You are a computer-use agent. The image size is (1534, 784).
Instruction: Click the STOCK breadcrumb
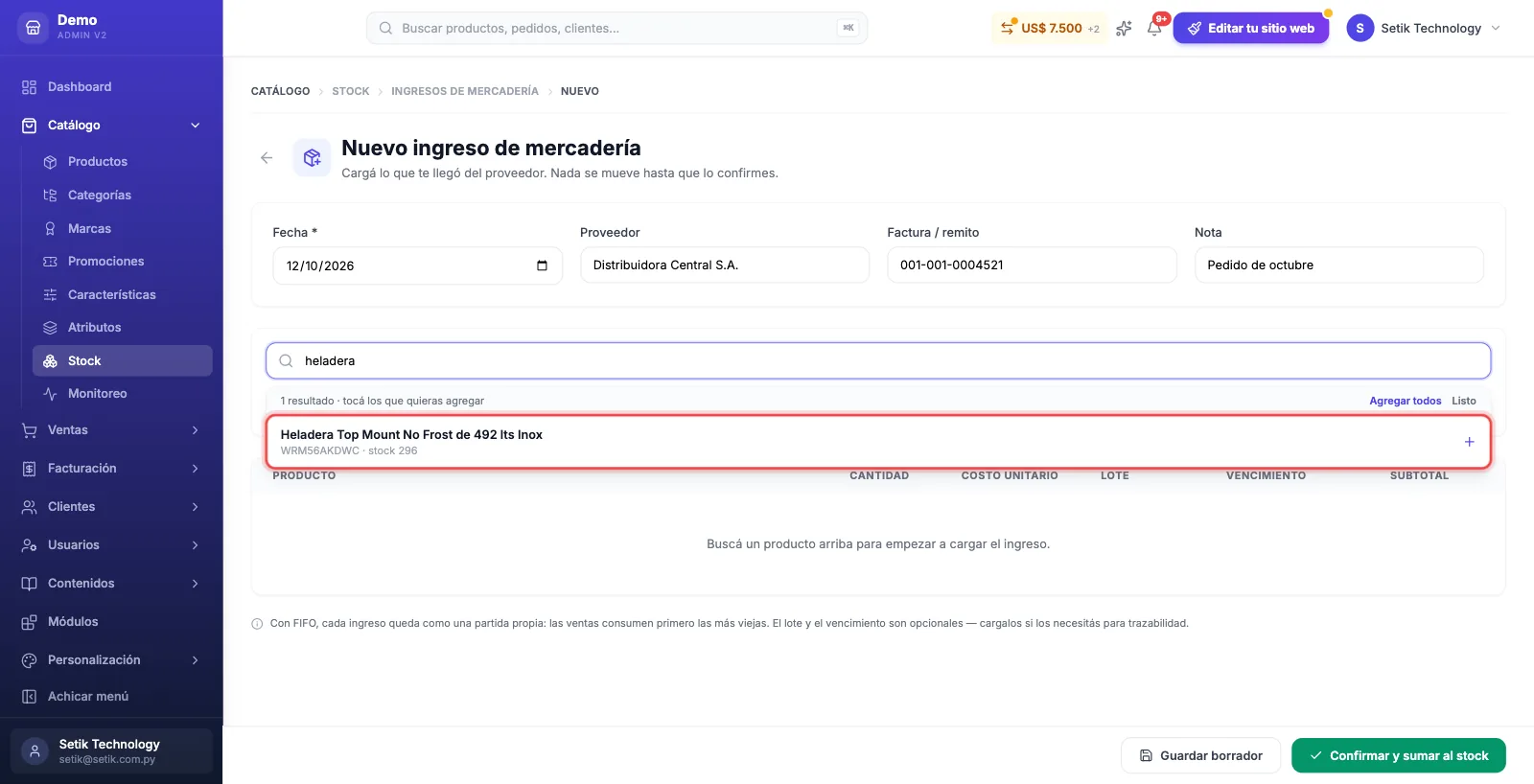tap(350, 91)
